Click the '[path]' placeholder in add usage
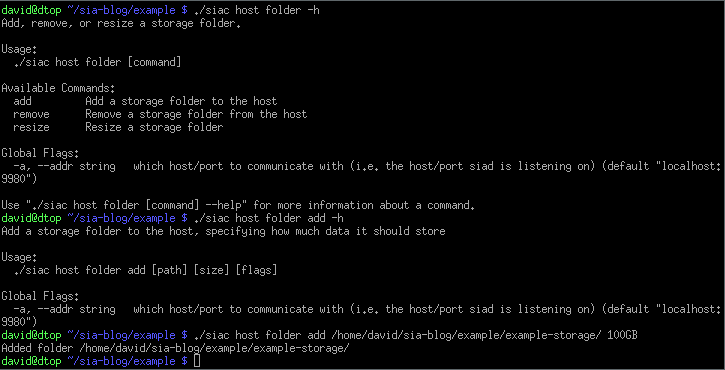 [x=170, y=270]
